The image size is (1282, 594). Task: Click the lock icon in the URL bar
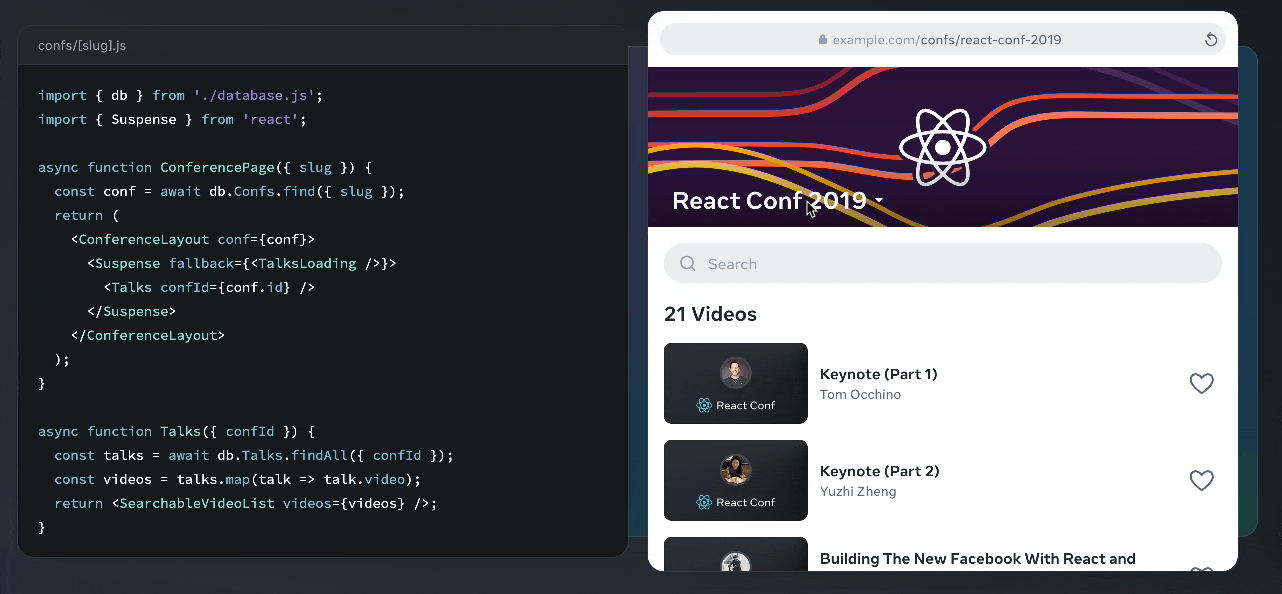pos(823,40)
